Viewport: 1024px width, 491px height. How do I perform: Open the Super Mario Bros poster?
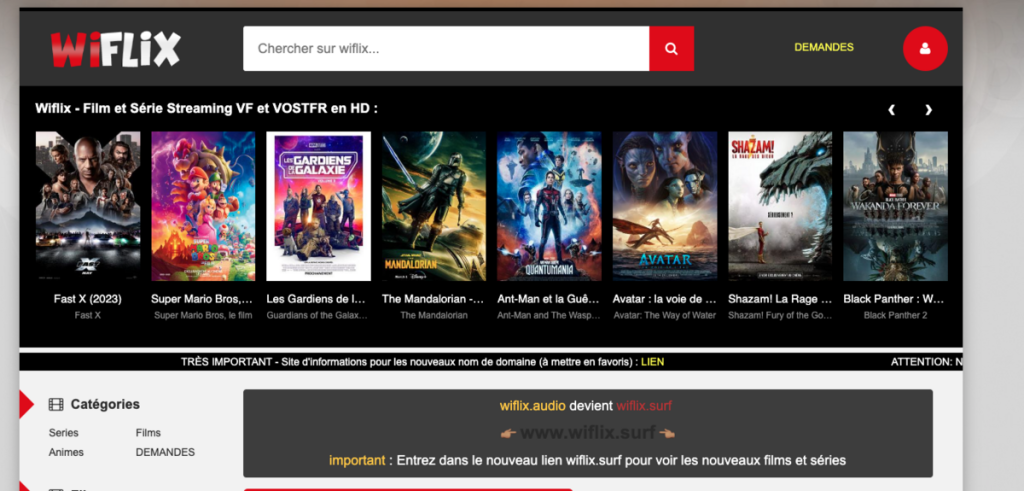(x=203, y=206)
